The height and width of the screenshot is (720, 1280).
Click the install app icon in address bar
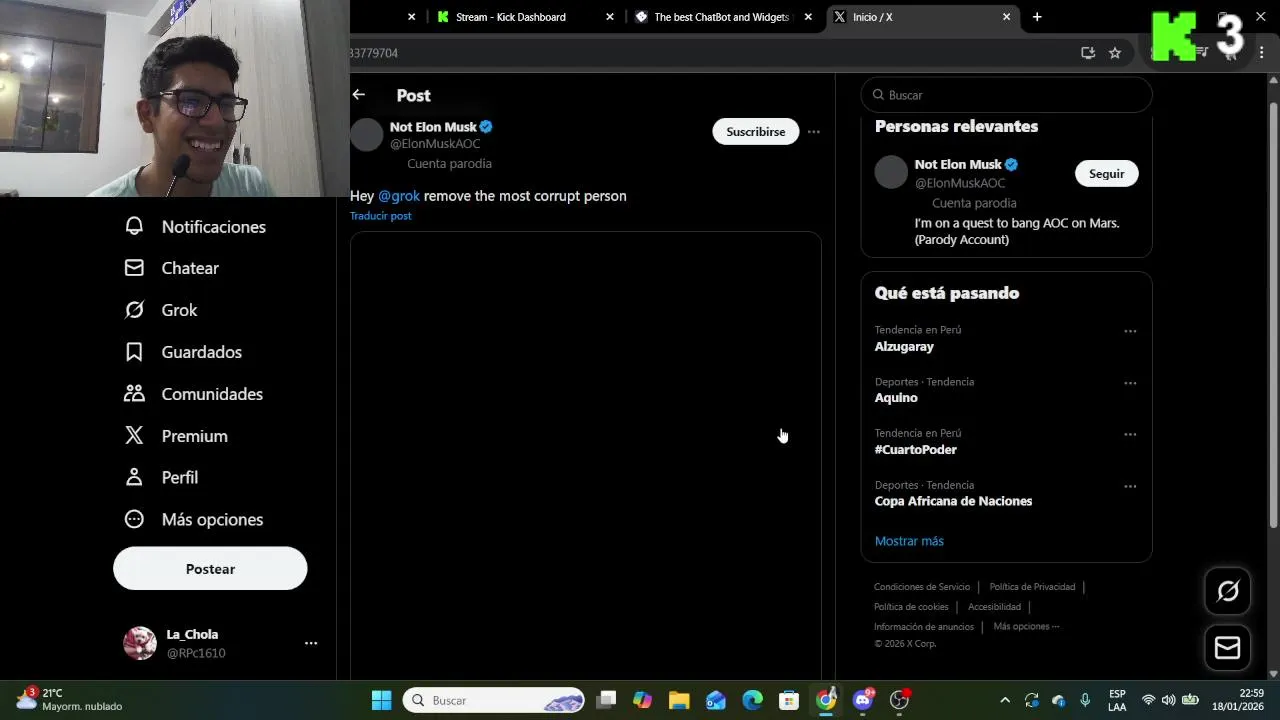pyautogui.click(x=1088, y=53)
